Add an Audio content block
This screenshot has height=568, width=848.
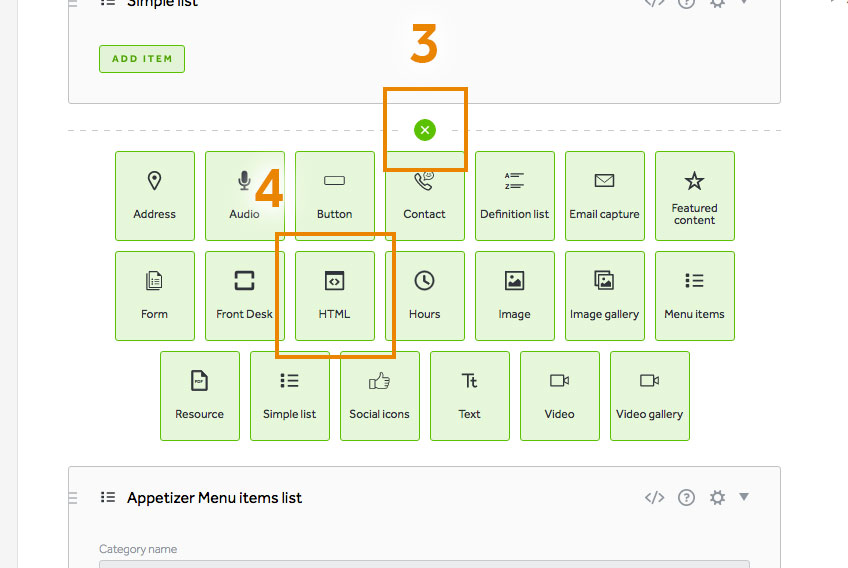point(244,196)
